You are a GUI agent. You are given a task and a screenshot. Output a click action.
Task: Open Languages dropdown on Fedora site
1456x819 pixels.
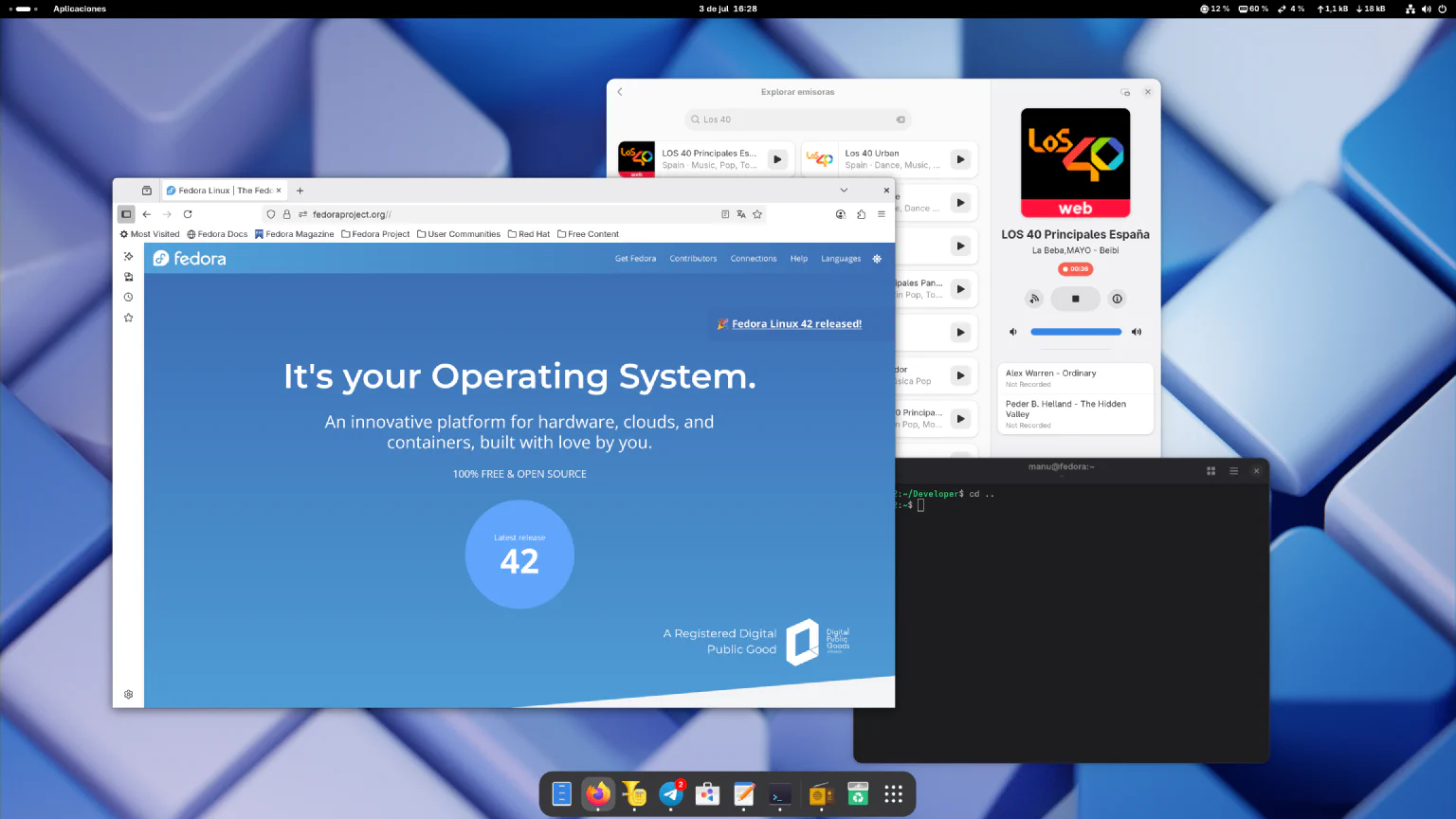(x=841, y=259)
